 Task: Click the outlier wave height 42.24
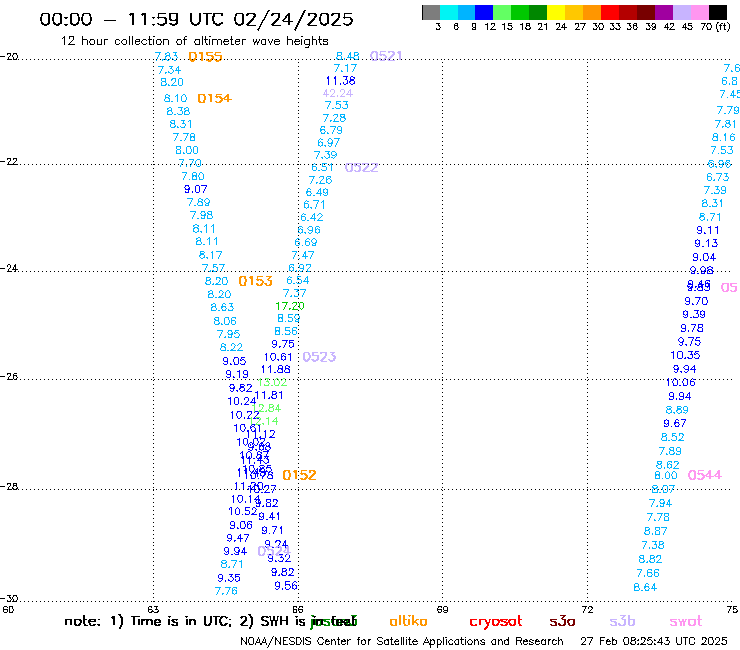tap(338, 93)
